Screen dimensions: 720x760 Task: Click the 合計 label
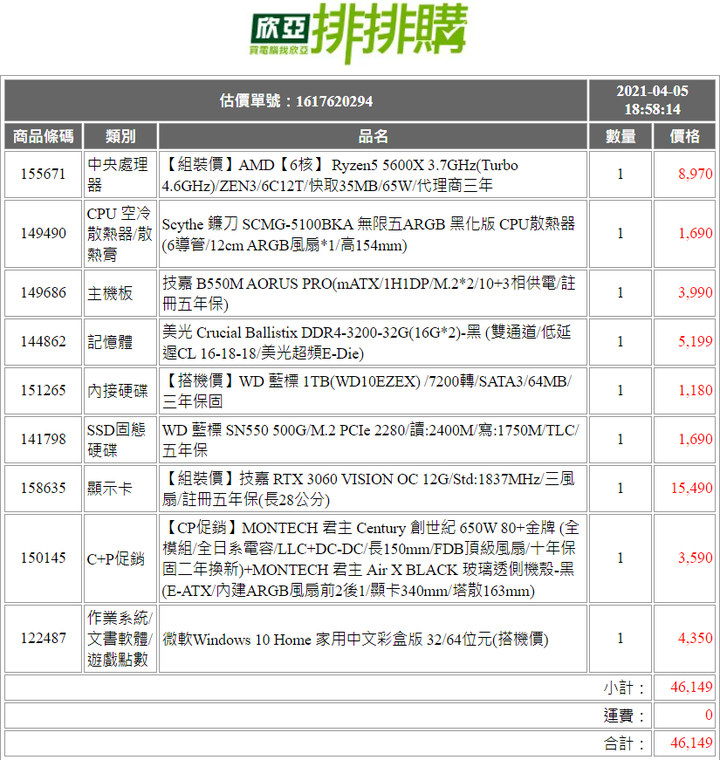tap(624, 744)
